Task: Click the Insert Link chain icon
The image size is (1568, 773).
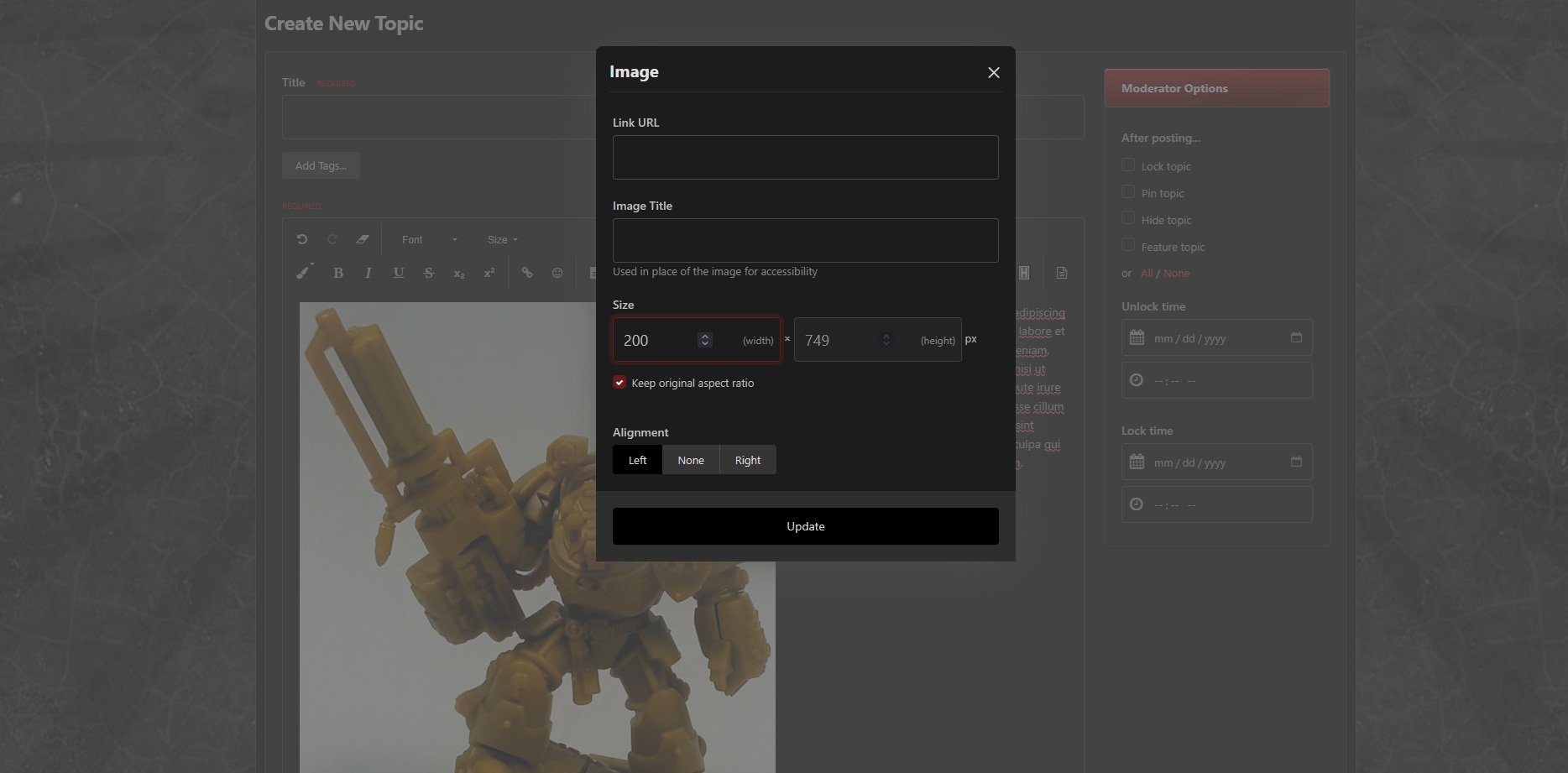Action: coord(527,273)
